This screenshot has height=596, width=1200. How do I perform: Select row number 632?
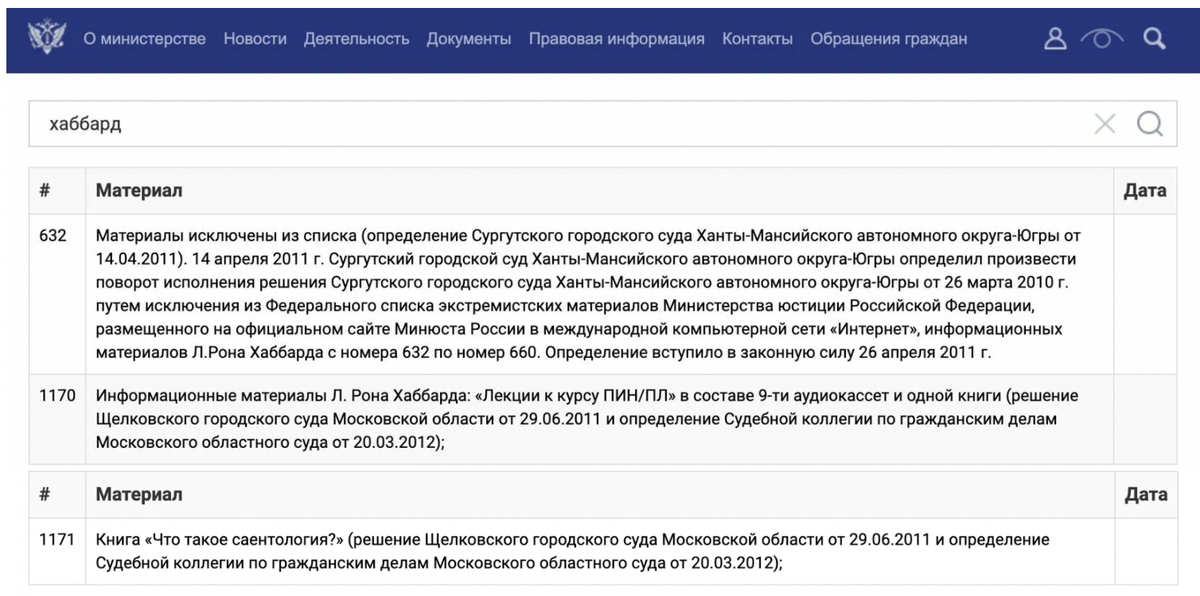pyautogui.click(x=53, y=236)
